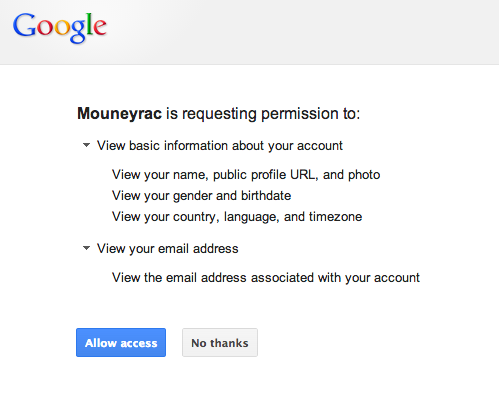Click the name, public profile URL, photo line
This screenshot has width=499, height=413.
point(246,175)
